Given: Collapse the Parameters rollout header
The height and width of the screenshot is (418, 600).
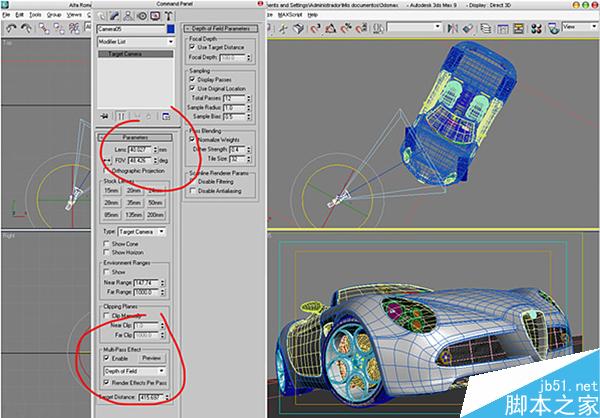Looking at the screenshot, I should click(x=135, y=137).
